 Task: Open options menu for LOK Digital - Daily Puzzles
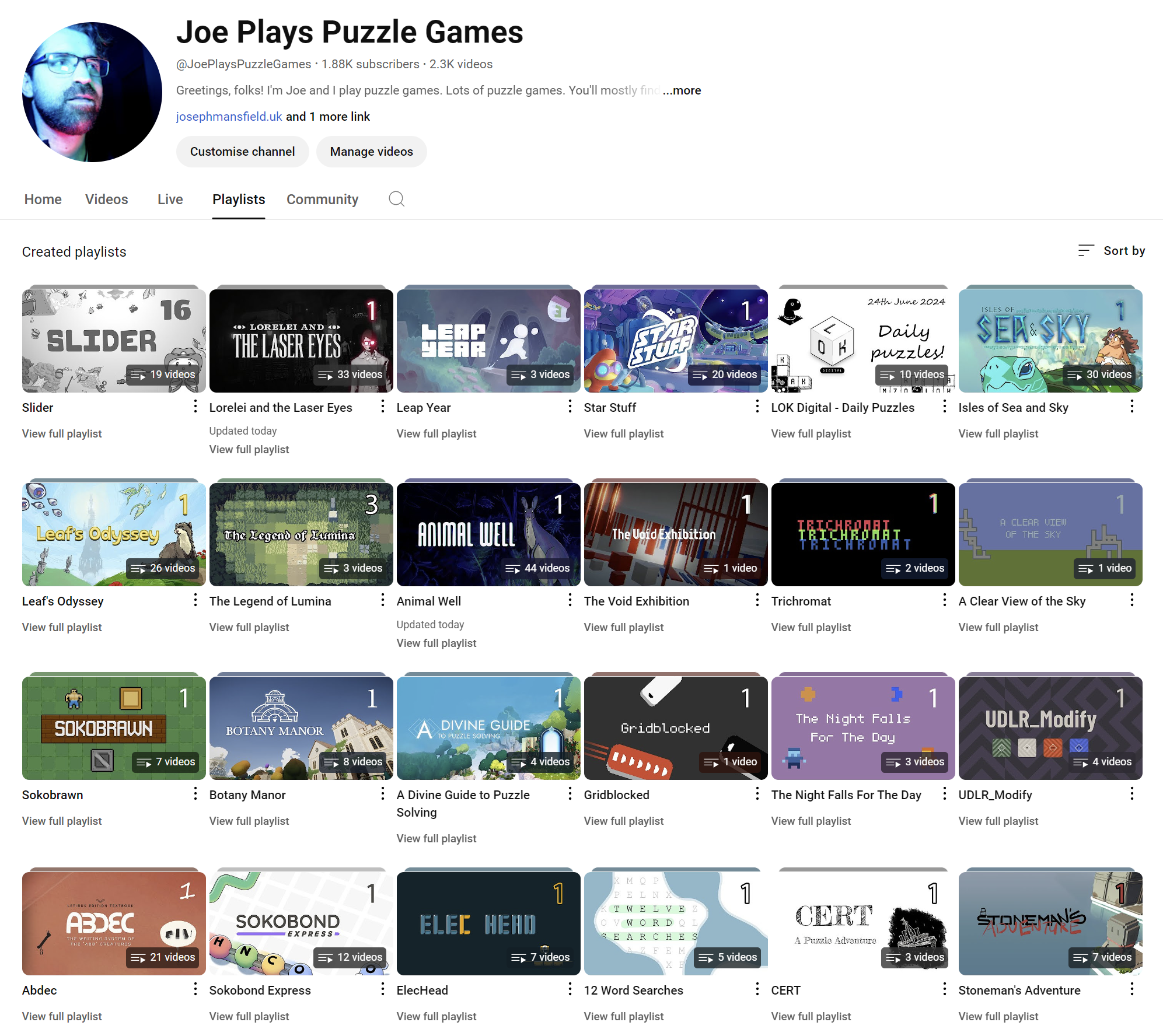(x=945, y=407)
